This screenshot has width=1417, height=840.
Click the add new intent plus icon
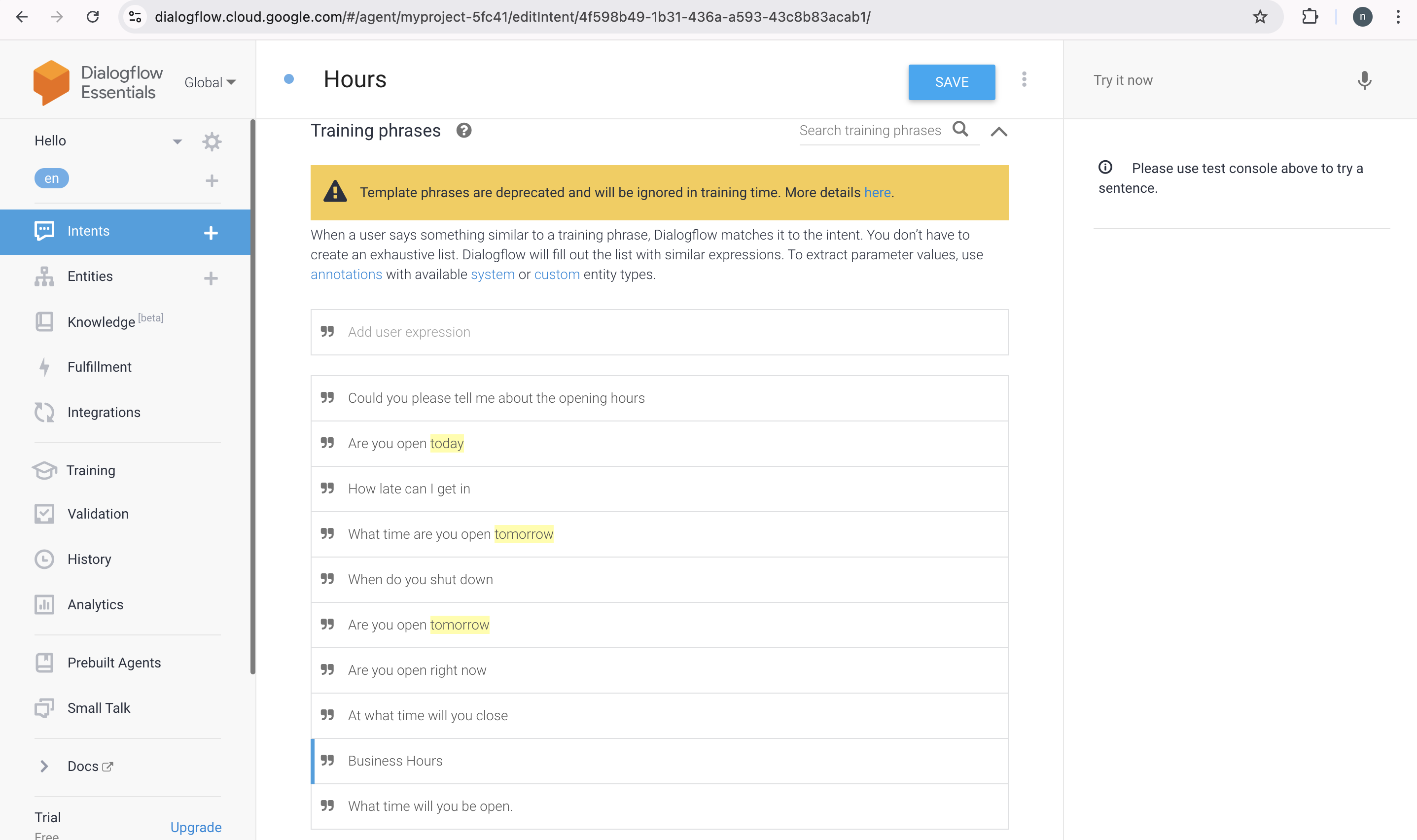point(211,232)
